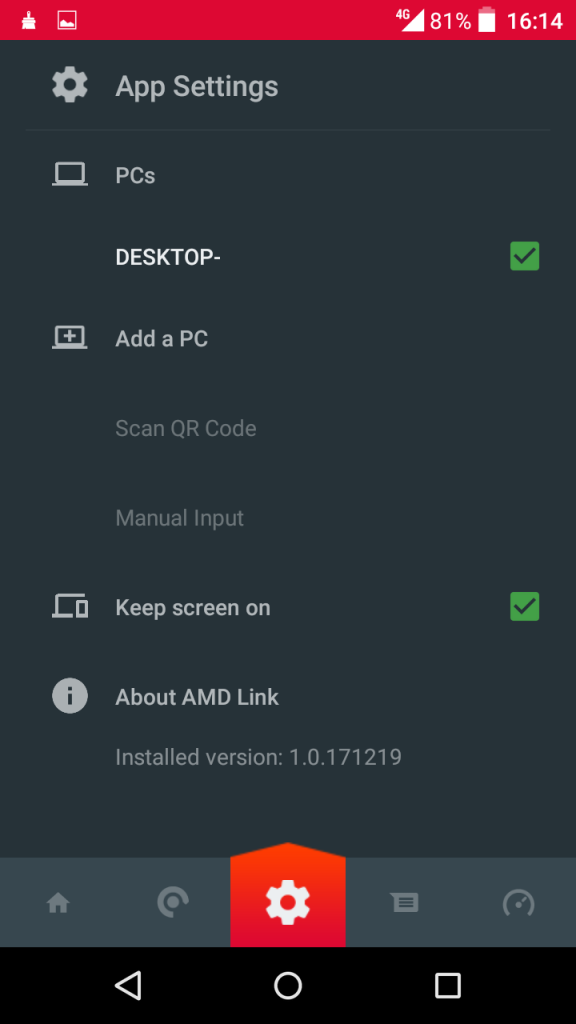The width and height of the screenshot is (576, 1024).
Task: Open the home tab in bottom navigation
Action: click(57, 902)
